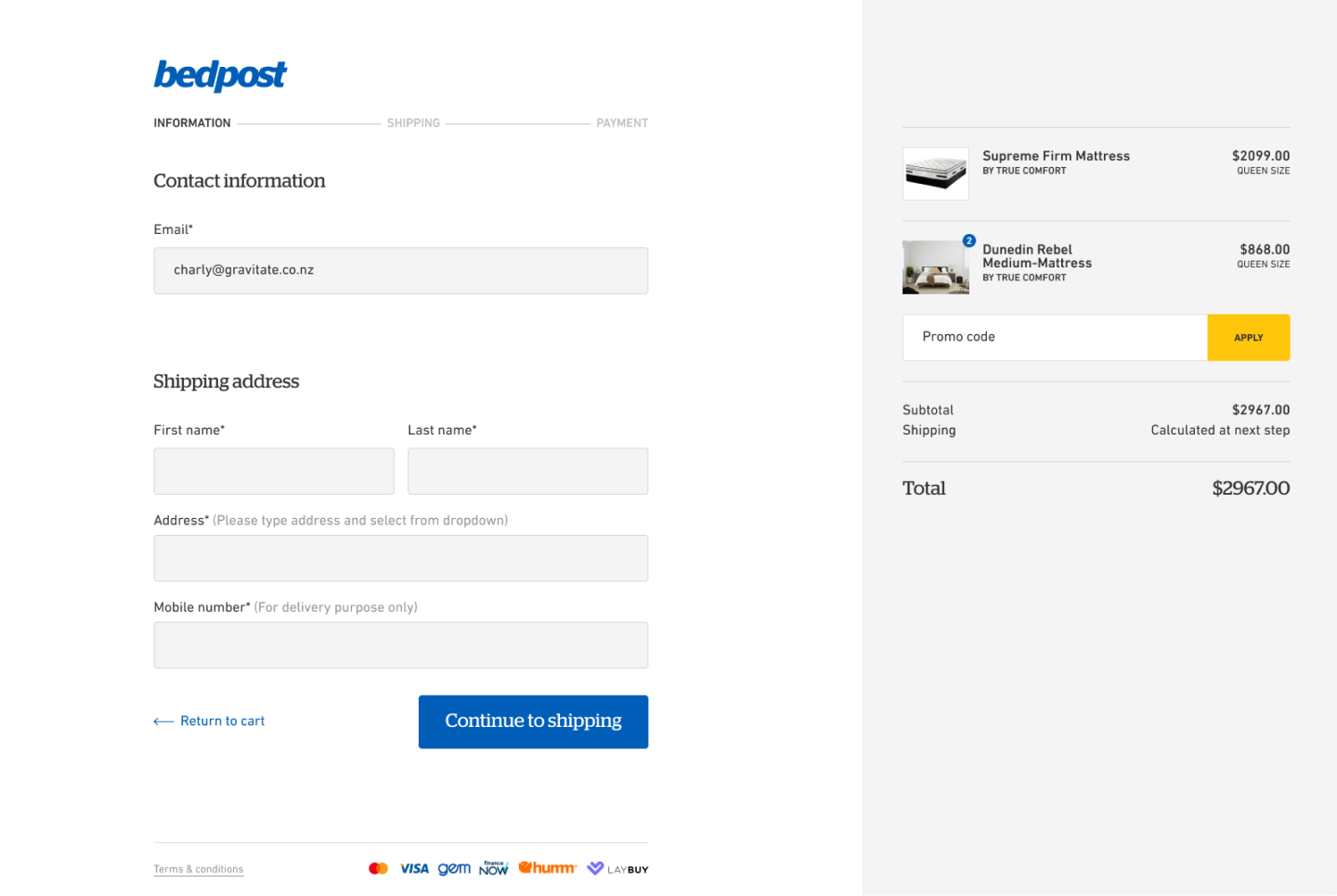Focus the Last name field

pos(528,471)
